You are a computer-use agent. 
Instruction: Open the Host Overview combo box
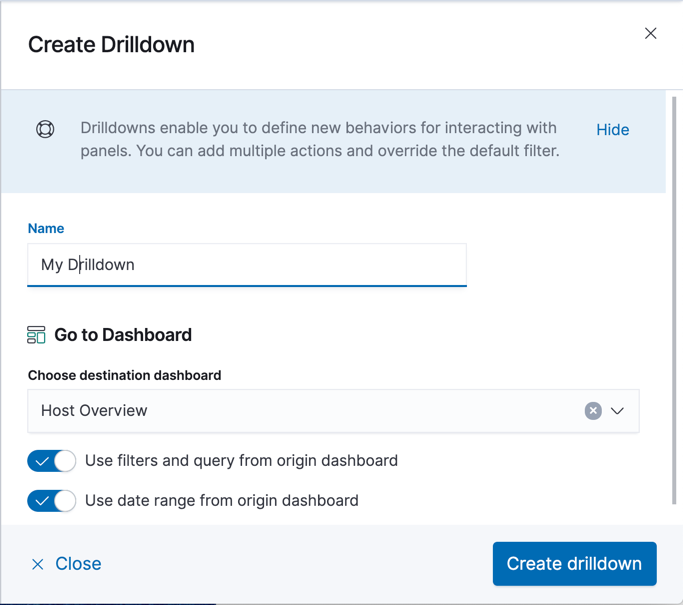coord(300,411)
